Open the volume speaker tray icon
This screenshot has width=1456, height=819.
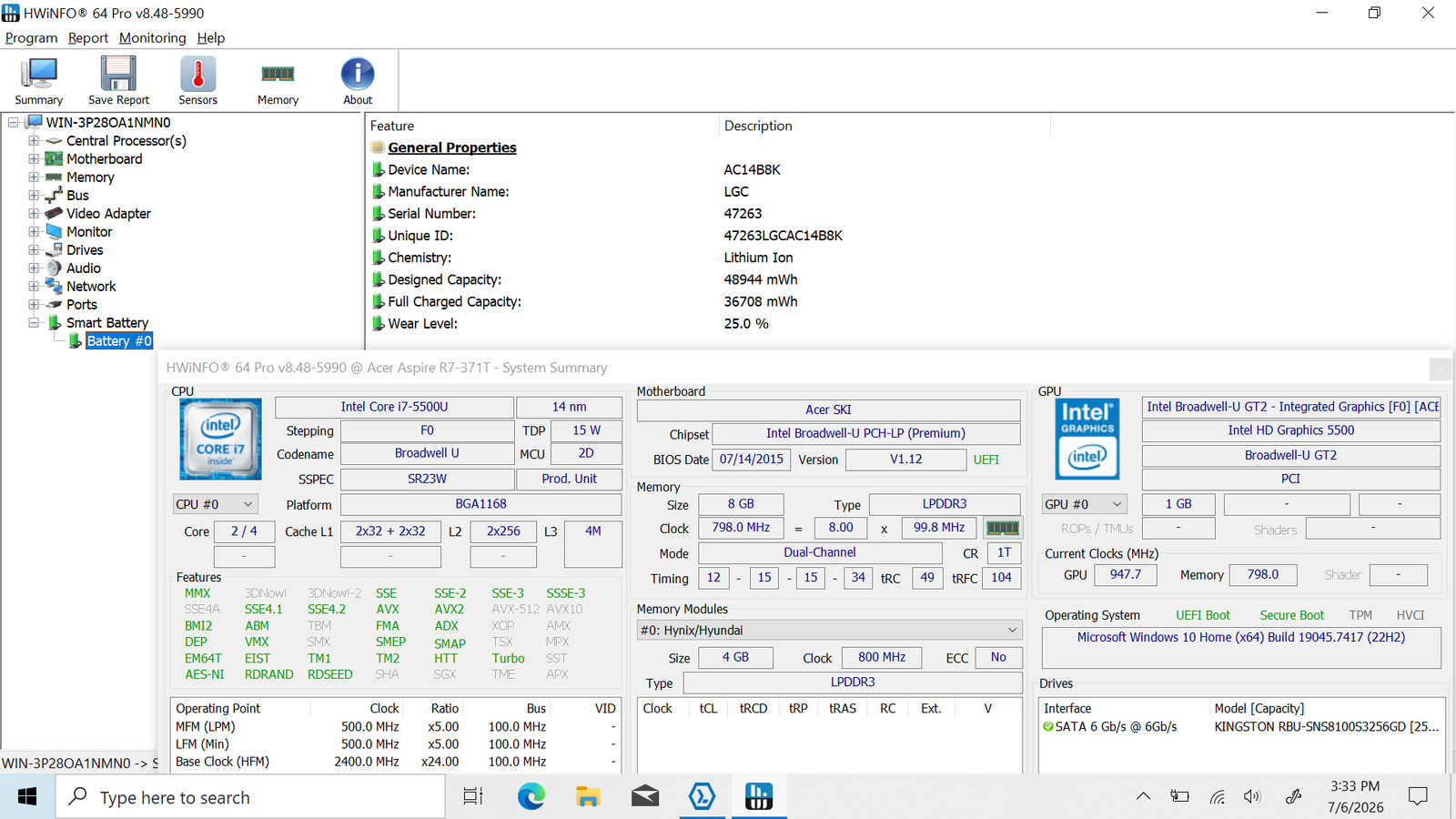coord(1253,797)
